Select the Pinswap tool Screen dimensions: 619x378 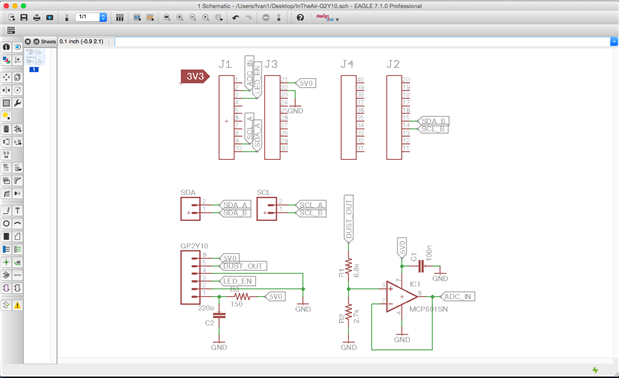click(6, 142)
